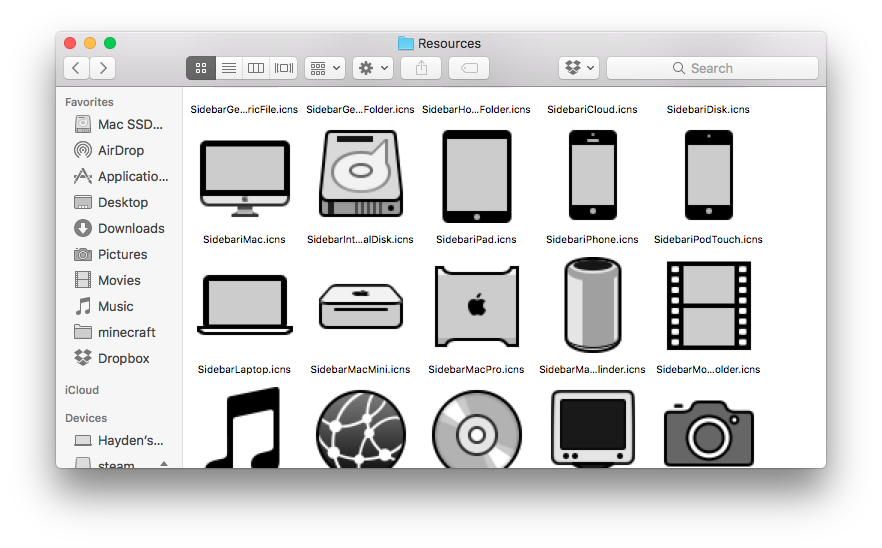Image resolution: width=882 pixels, height=548 pixels.
Task: Select Hayden's device in sidebar
Action: coord(119,440)
